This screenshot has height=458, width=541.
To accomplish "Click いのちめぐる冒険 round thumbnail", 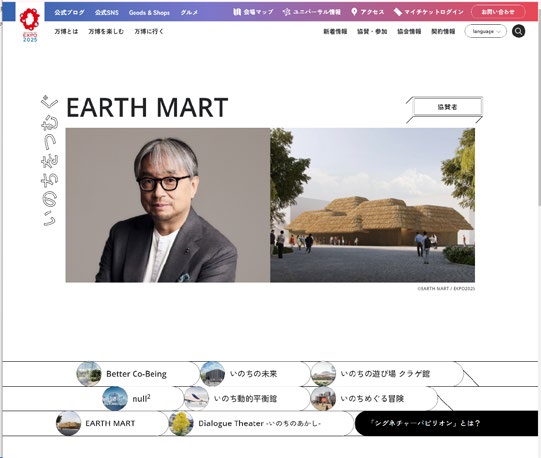I will point(323,399).
